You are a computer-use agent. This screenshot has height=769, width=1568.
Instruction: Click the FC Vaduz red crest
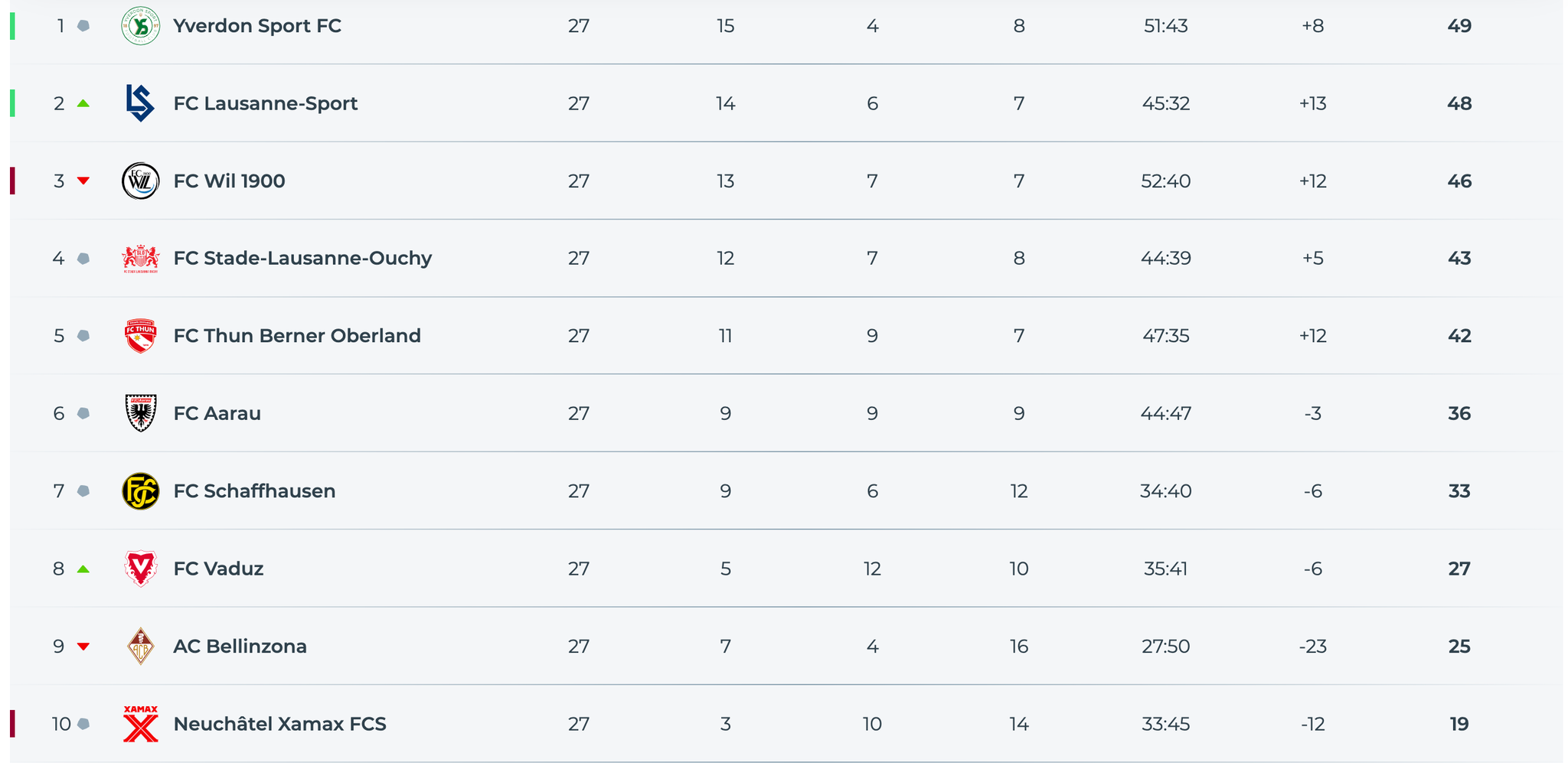point(141,569)
